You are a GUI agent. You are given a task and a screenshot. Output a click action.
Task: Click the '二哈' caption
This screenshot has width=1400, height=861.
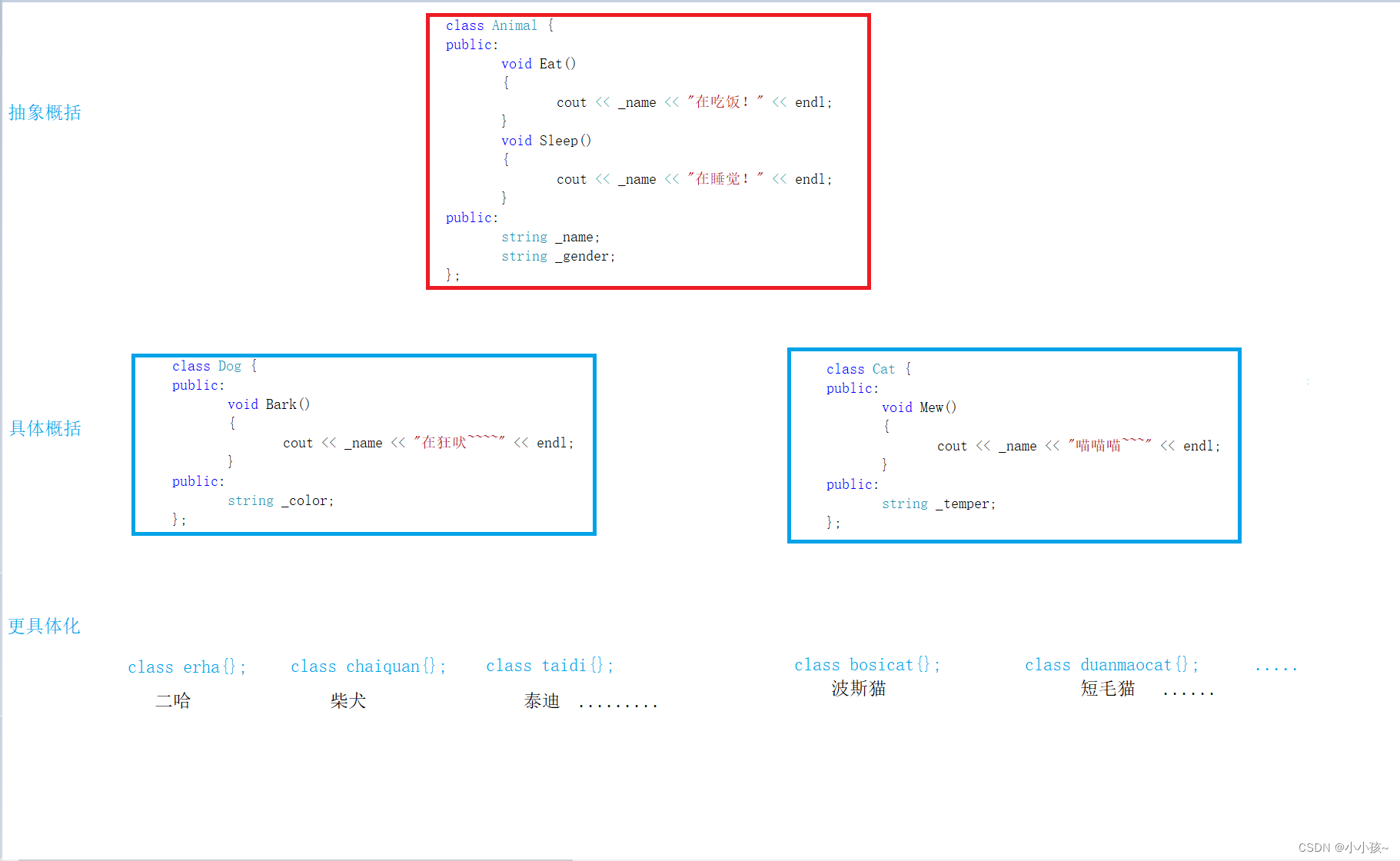coord(173,700)
